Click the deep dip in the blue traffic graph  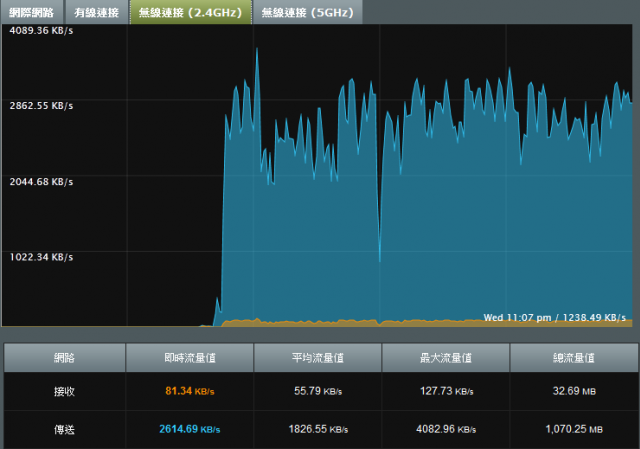point(380,260)
